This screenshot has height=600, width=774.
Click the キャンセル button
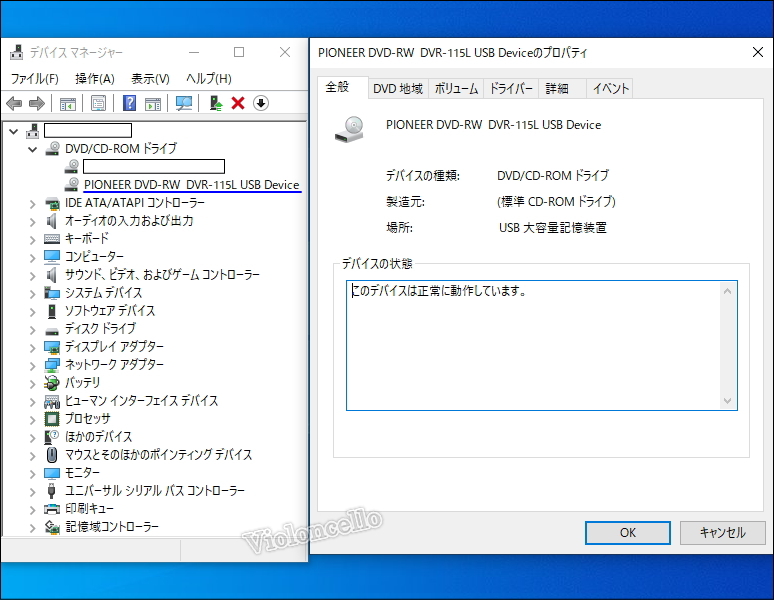(x=723, y=533)
